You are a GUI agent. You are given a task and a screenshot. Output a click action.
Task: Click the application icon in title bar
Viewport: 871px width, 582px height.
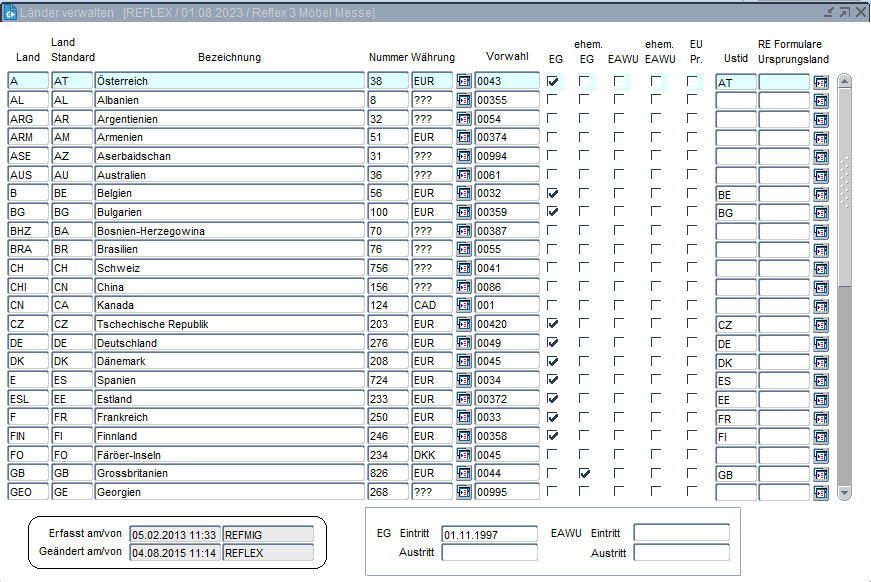[11, 12]
